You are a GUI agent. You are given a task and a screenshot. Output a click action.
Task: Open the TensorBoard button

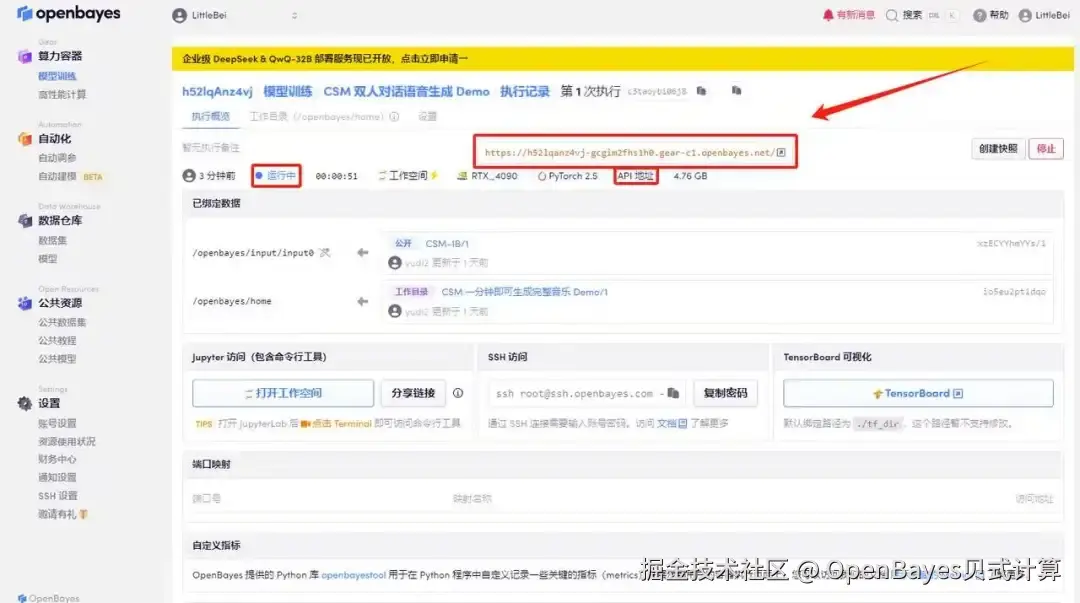(x=918, y=393)
